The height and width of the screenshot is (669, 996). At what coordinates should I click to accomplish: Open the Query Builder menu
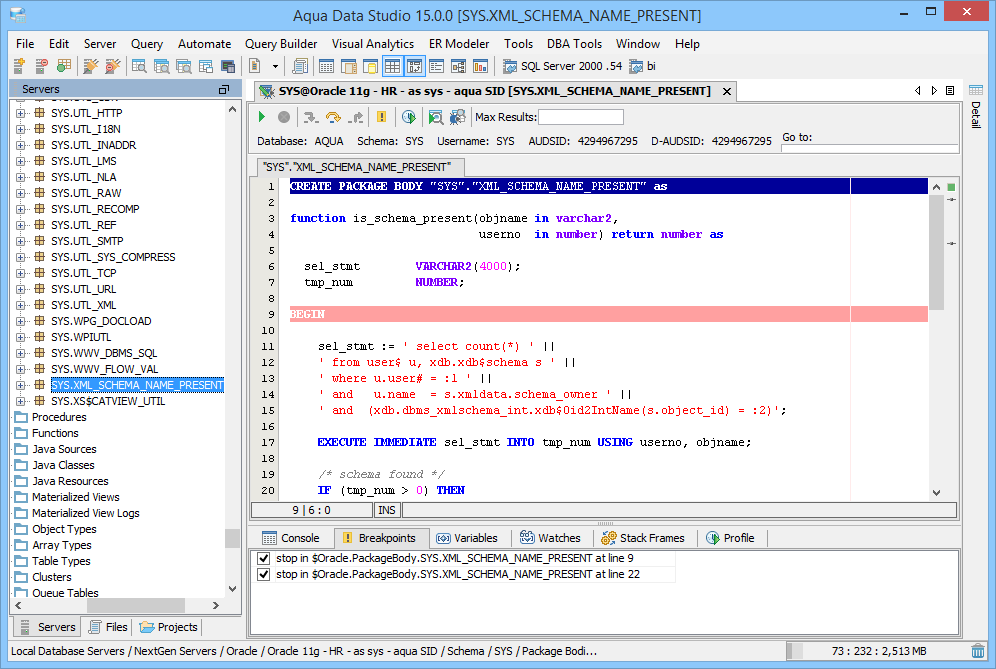pos(281,44)
